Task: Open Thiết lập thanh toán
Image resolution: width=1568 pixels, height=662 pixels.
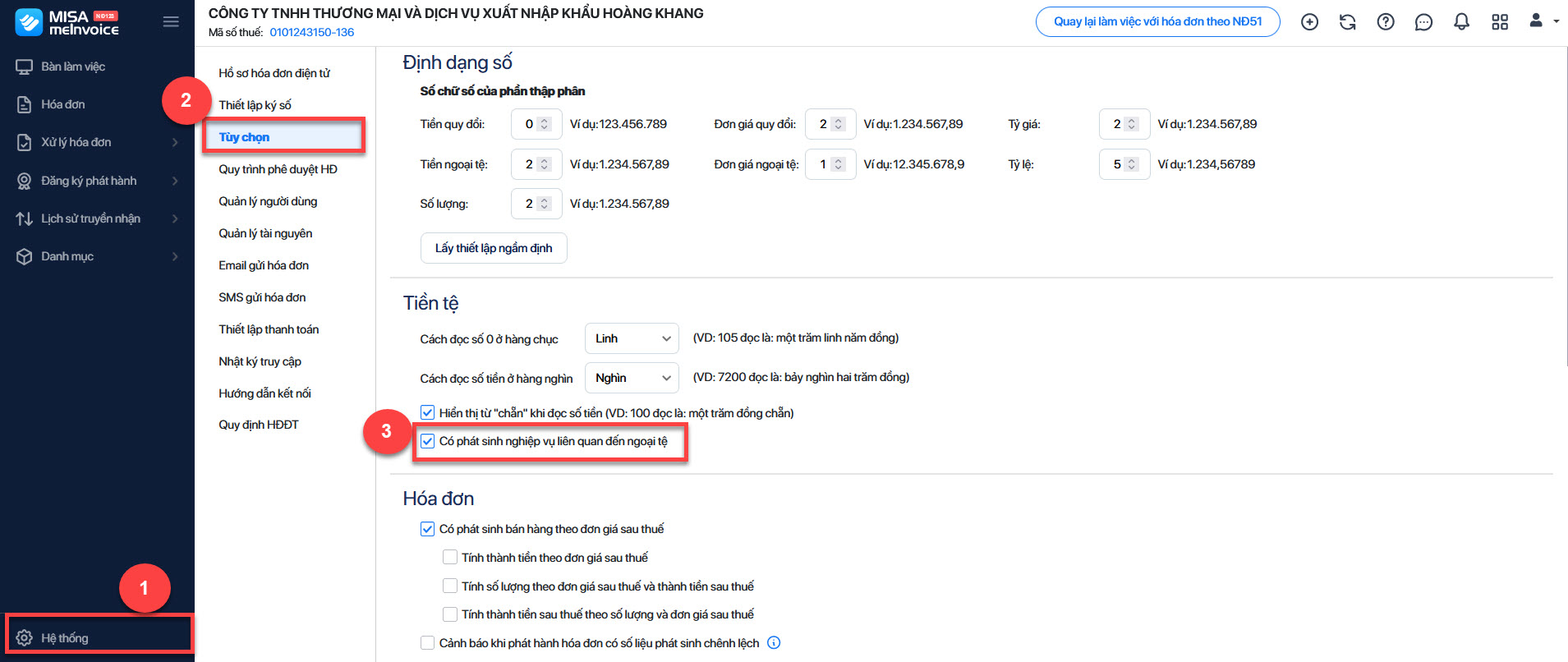Action: tap(269, 329)
